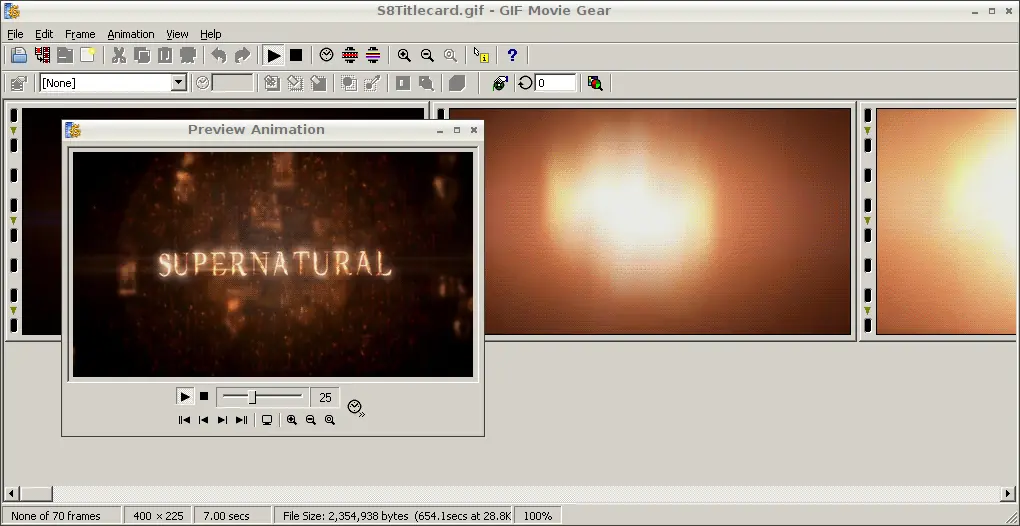Screen dimensions: 1020x526
Task: Click the clock speed icon in preview
Action: [355, 408]
